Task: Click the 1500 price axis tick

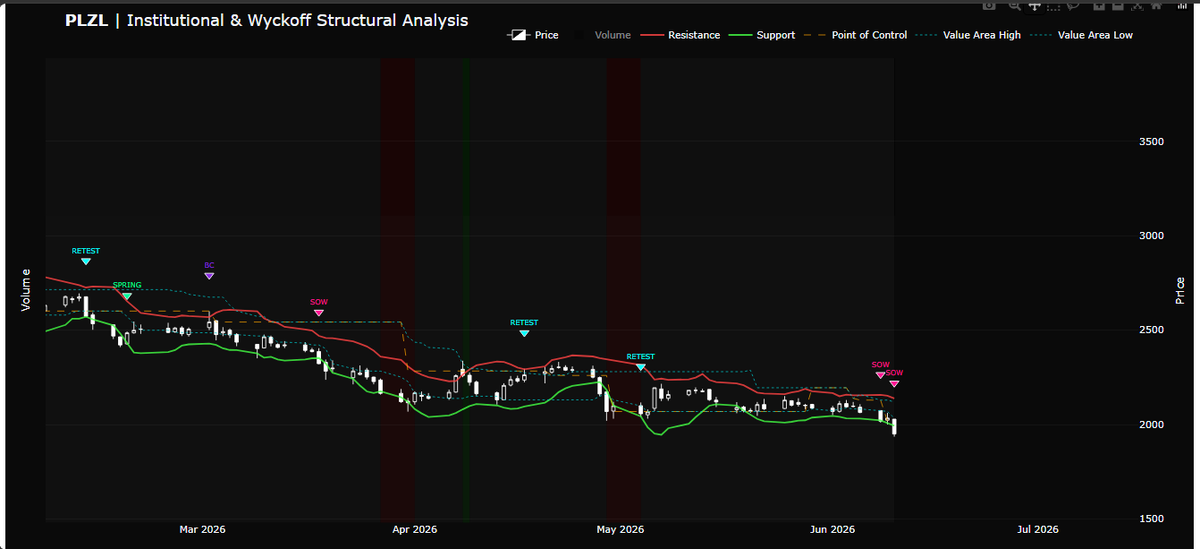Action: point(1151,518)
